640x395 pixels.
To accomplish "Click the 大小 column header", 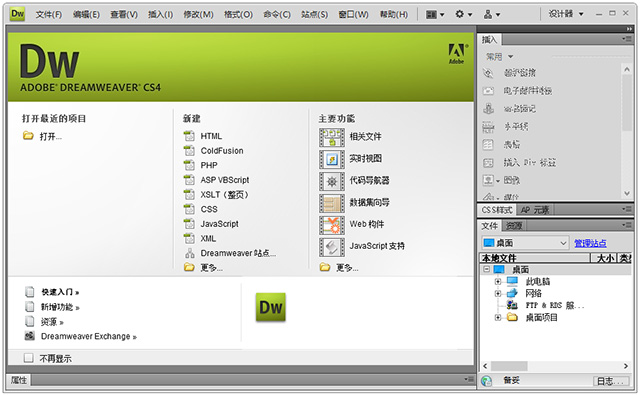I will (x=603, y=258).
